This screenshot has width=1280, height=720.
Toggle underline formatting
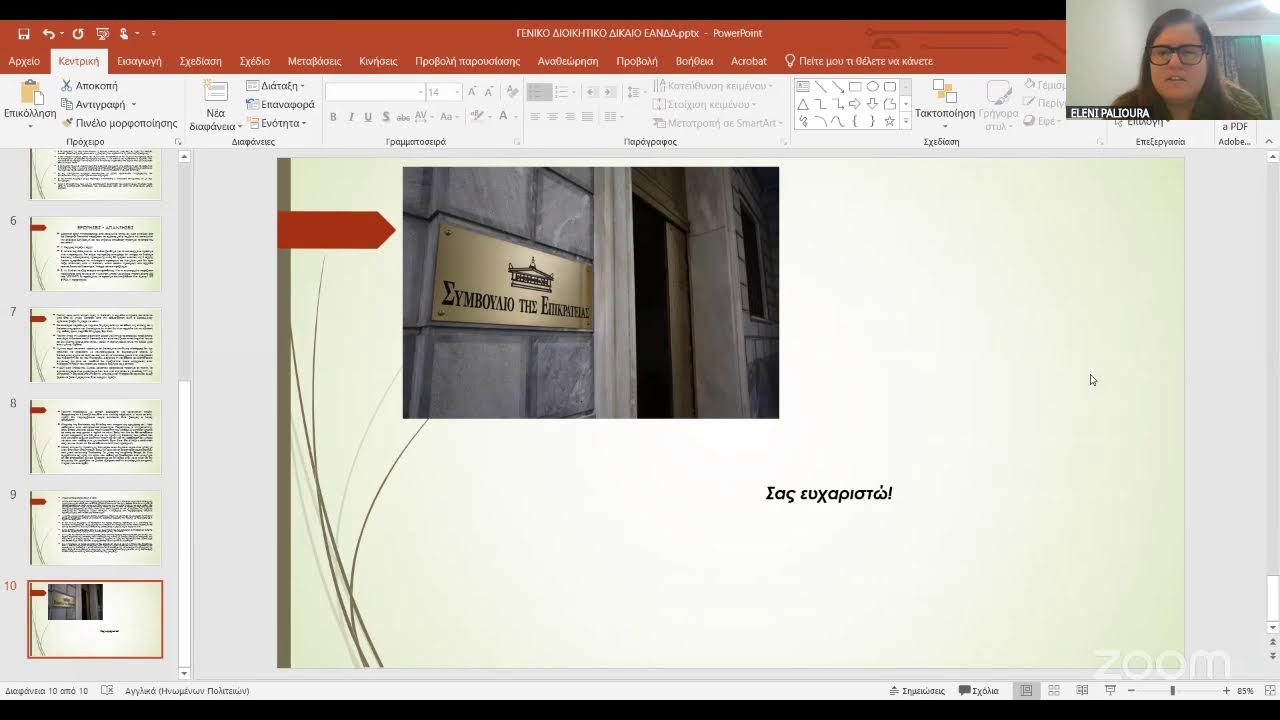point(368,117)
